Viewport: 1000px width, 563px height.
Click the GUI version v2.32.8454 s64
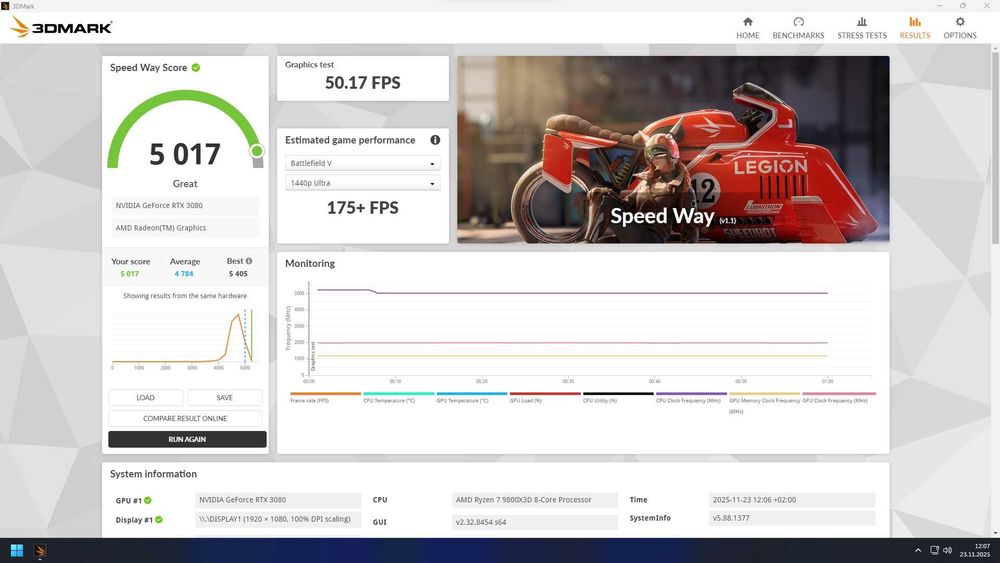click(x=534, y=522)
